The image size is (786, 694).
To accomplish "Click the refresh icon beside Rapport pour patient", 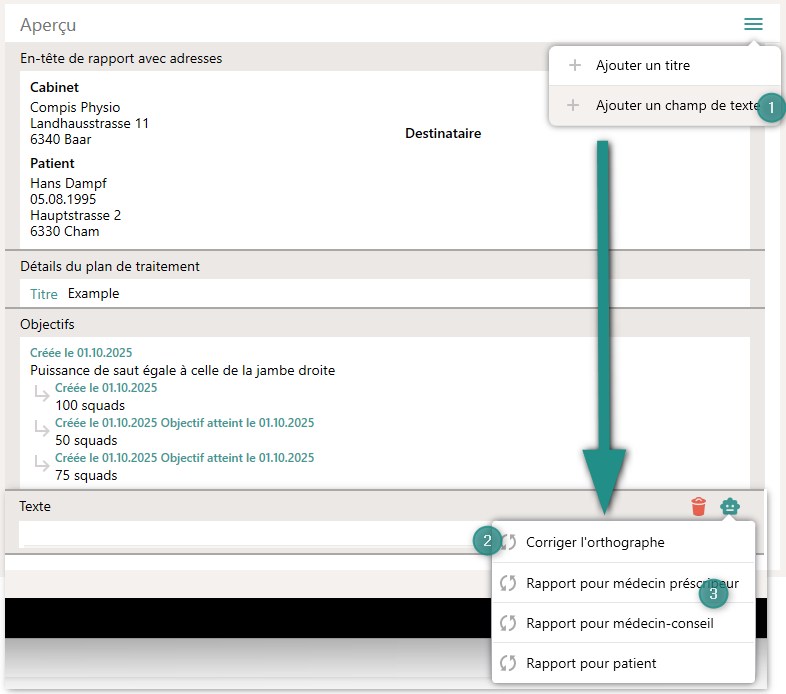I will click(x=508, y=663).
